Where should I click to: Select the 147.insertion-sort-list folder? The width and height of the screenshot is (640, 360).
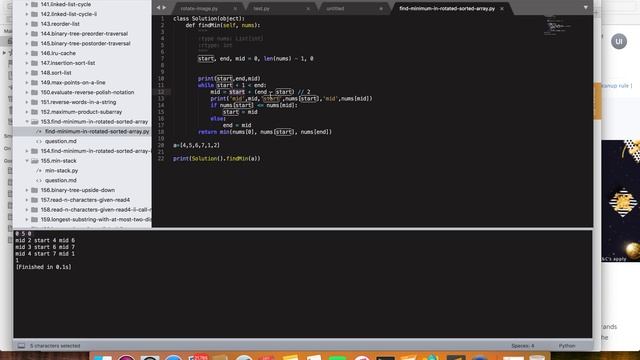point(68,63)
